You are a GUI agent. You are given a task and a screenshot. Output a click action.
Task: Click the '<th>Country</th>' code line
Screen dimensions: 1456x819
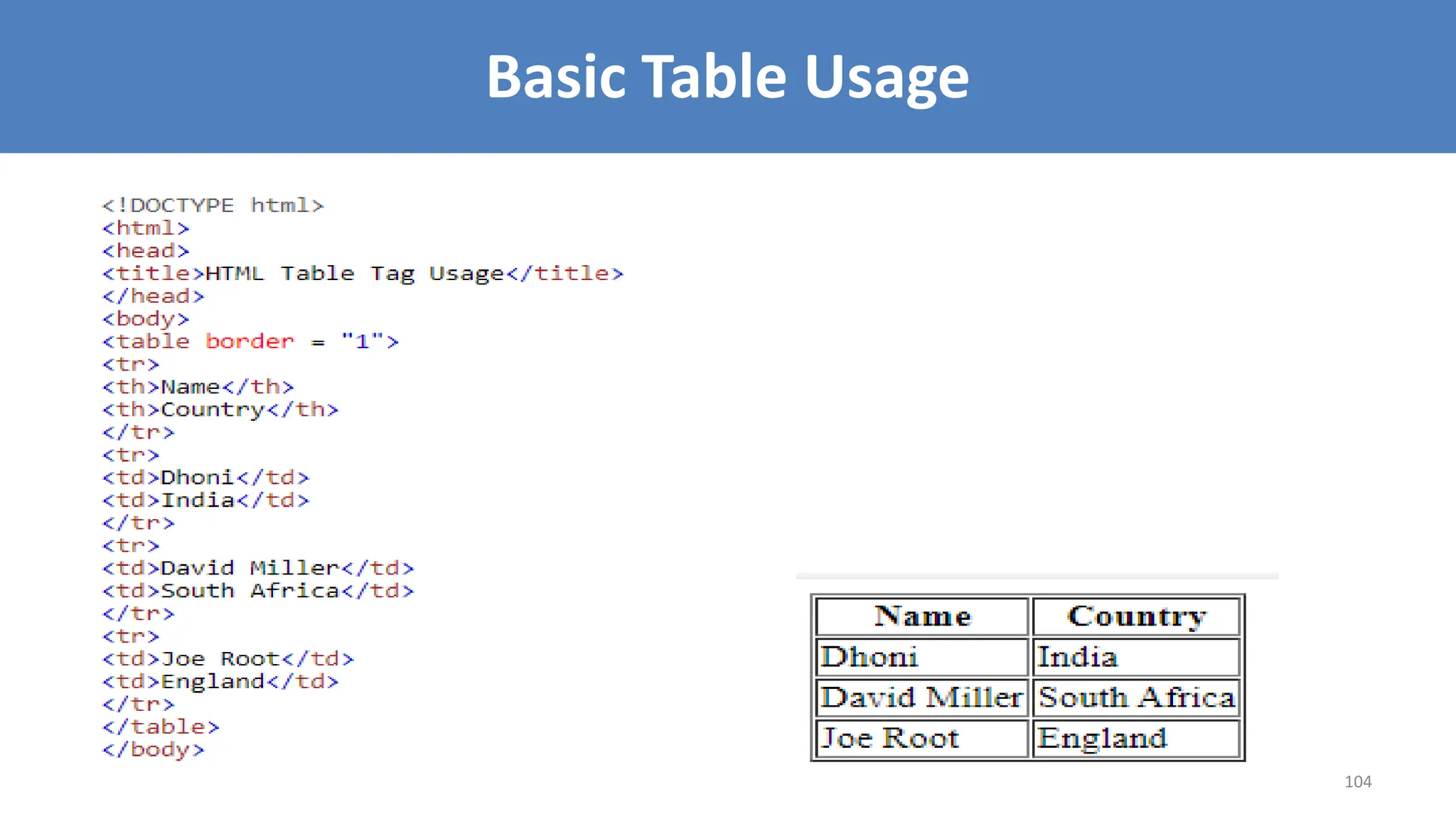pyautogui.click(x=220, y=410)
